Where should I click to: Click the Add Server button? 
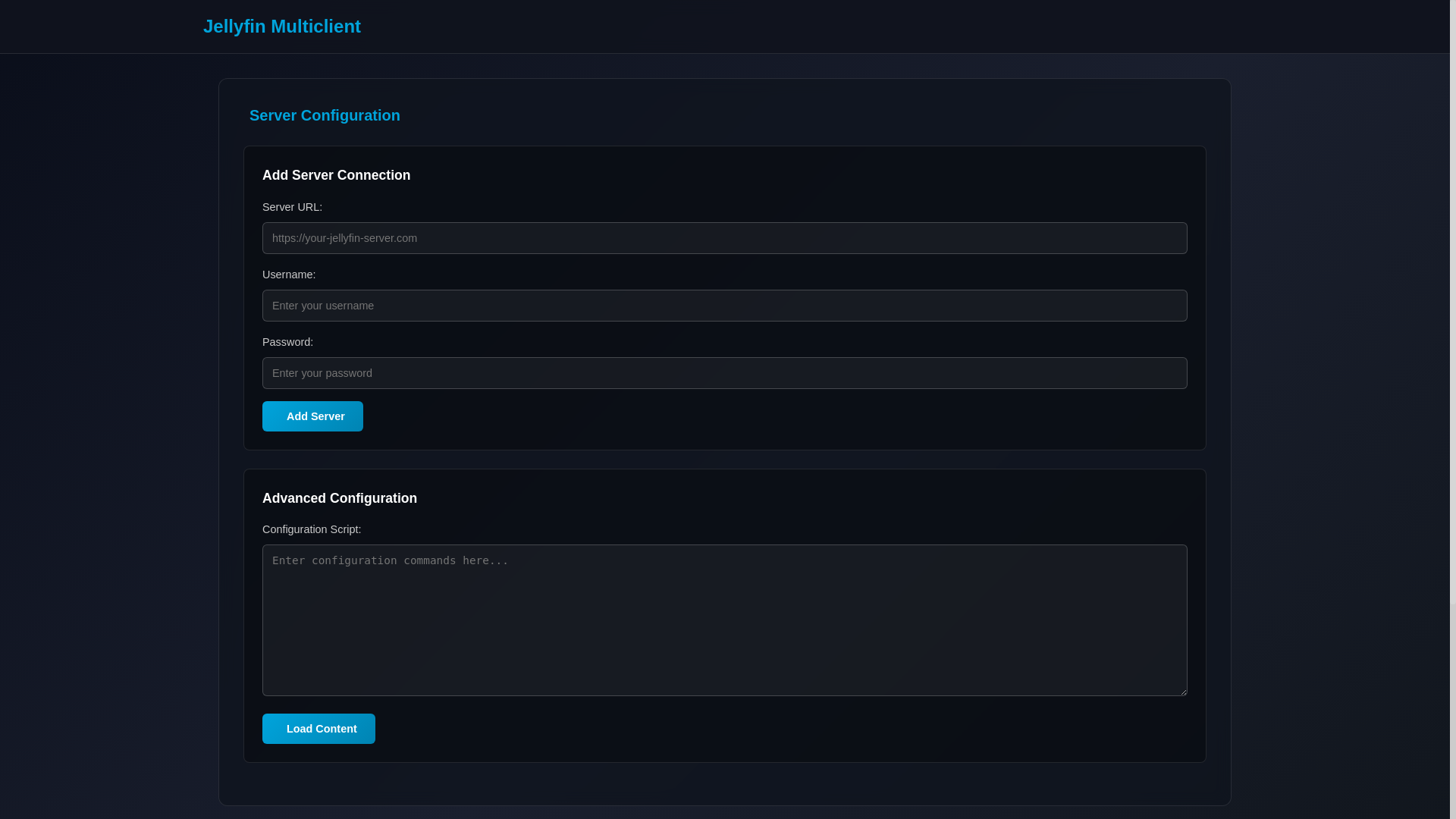[x=312, y=416]
